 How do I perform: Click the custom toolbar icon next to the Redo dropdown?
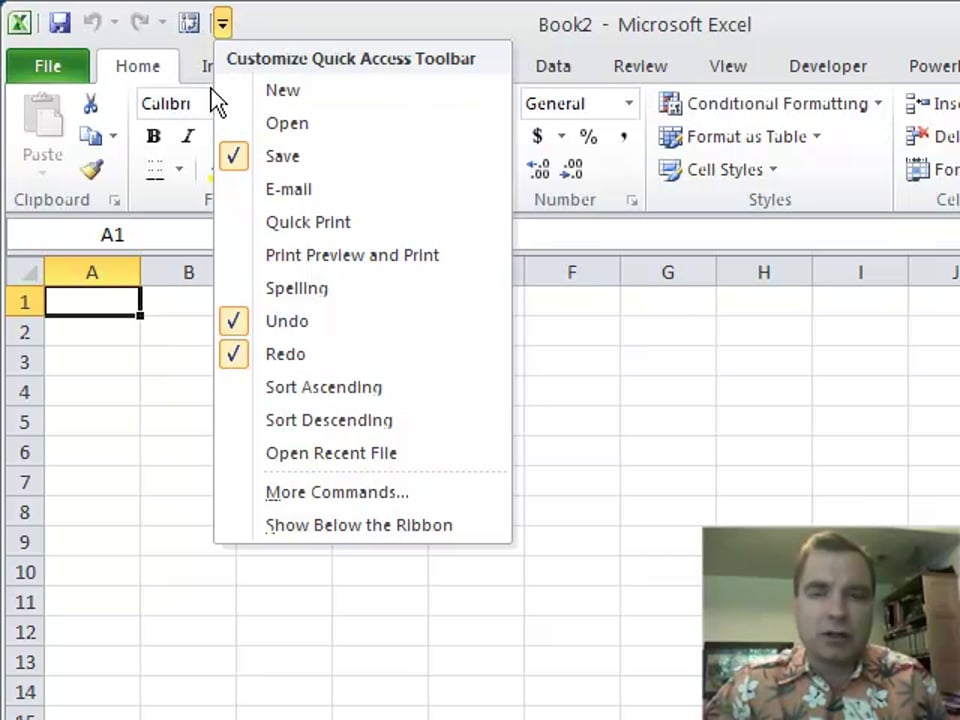[189, 23]
